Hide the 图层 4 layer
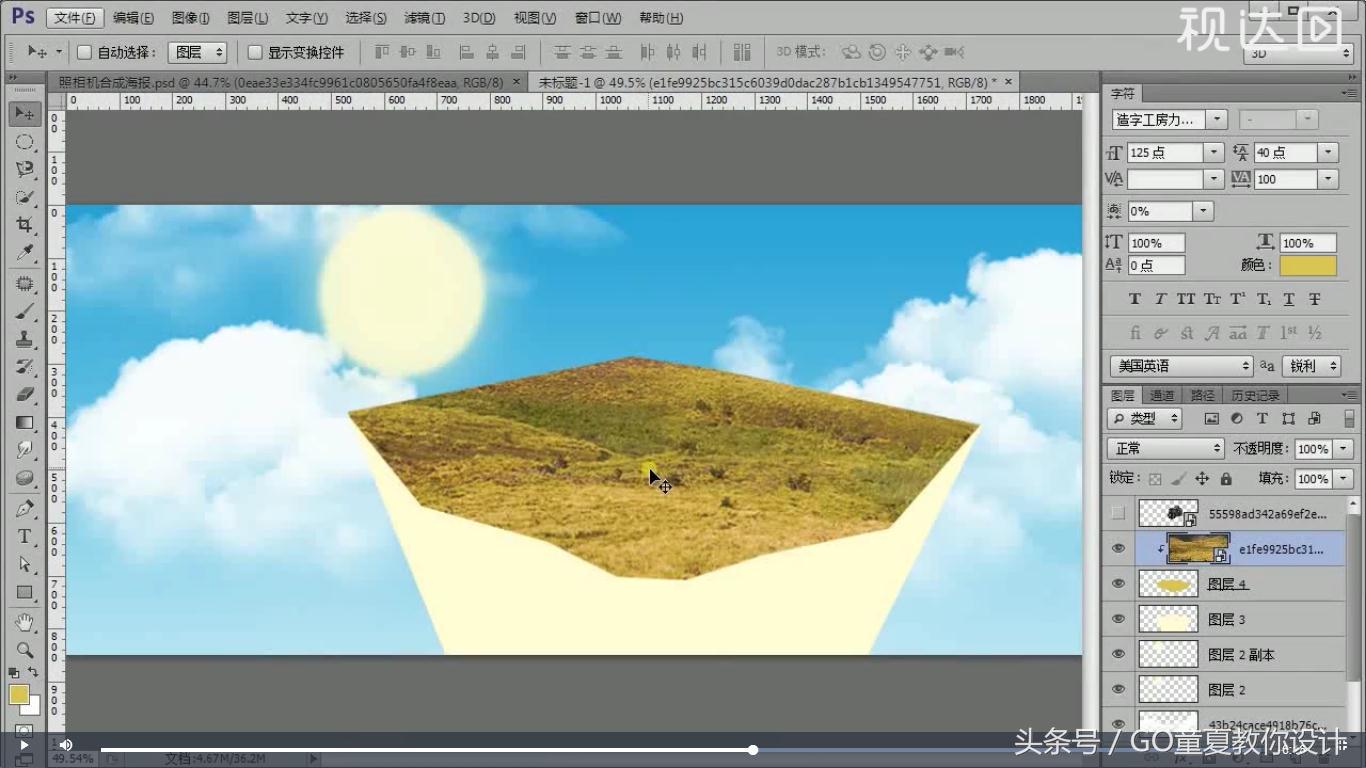Image resolution: width=1366 pixels, height=768 pixels. [x=1118, y=583]
